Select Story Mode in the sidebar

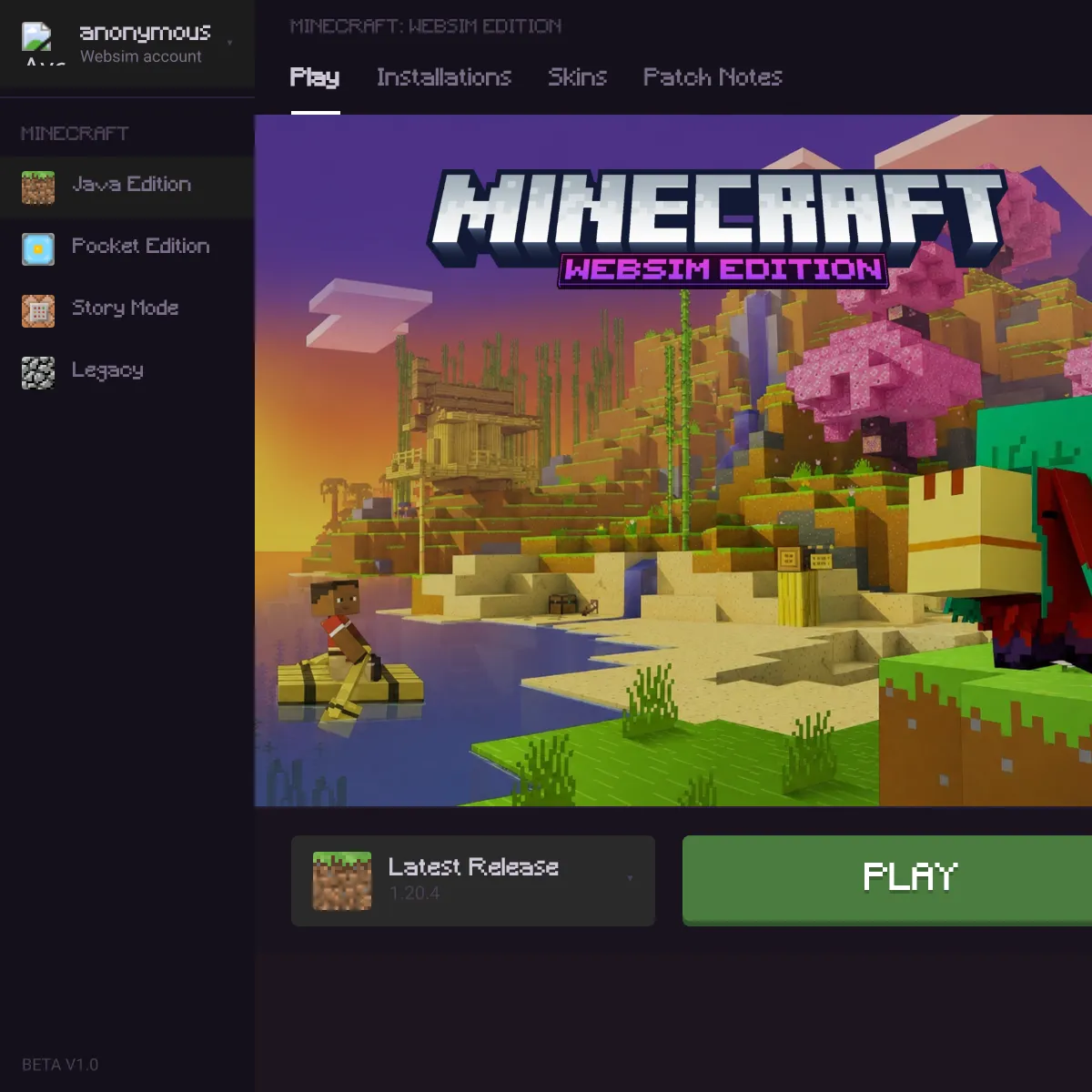pos(127,311)
